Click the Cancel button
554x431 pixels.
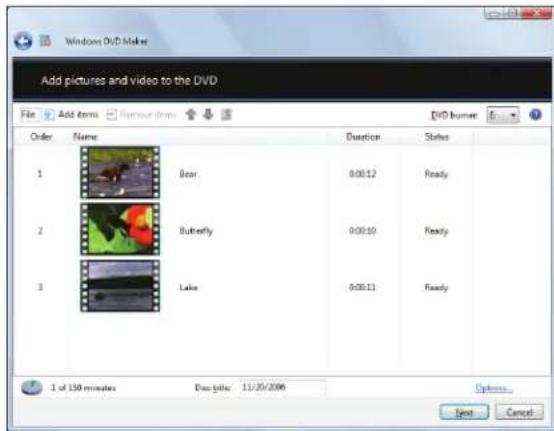(x=519, y=412)
